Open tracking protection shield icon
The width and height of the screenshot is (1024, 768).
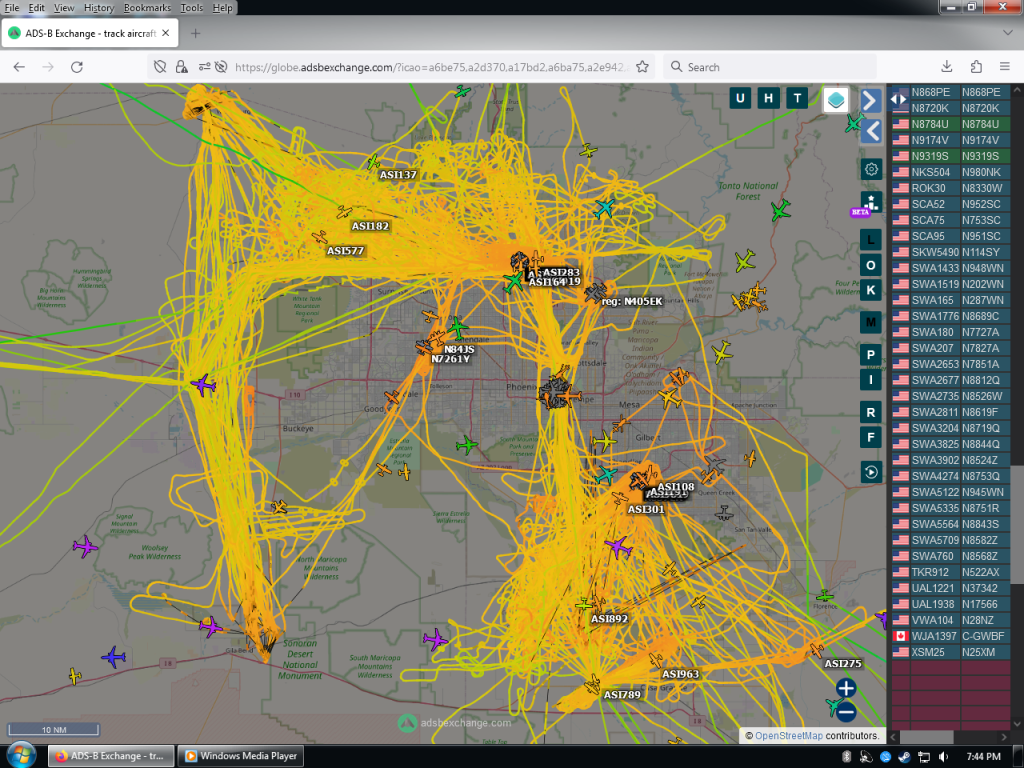point(160,67)
